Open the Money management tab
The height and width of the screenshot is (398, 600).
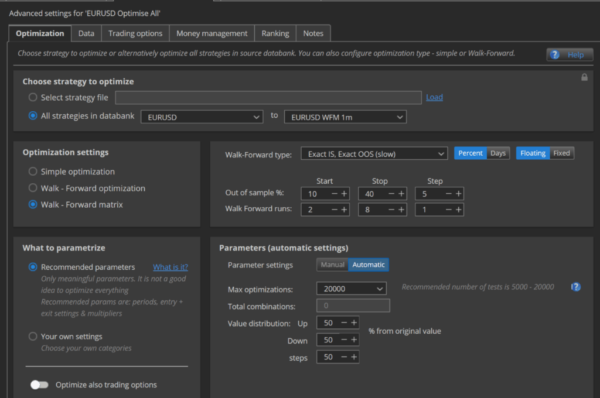point(212,33)
